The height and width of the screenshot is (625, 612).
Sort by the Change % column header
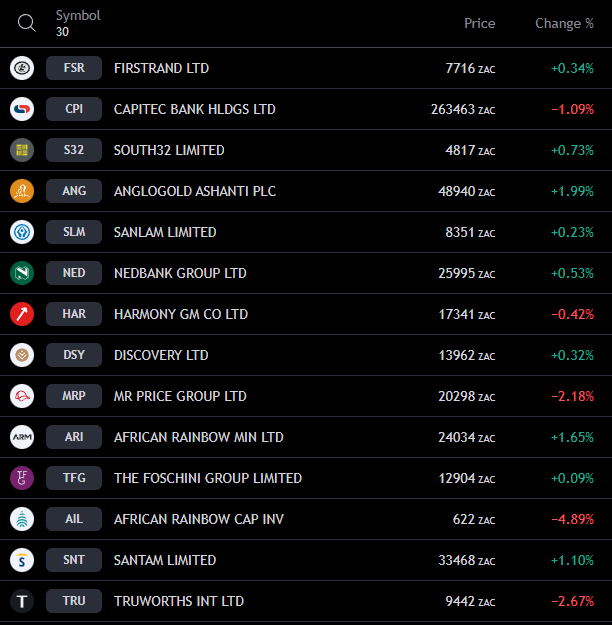click(564, 23)
